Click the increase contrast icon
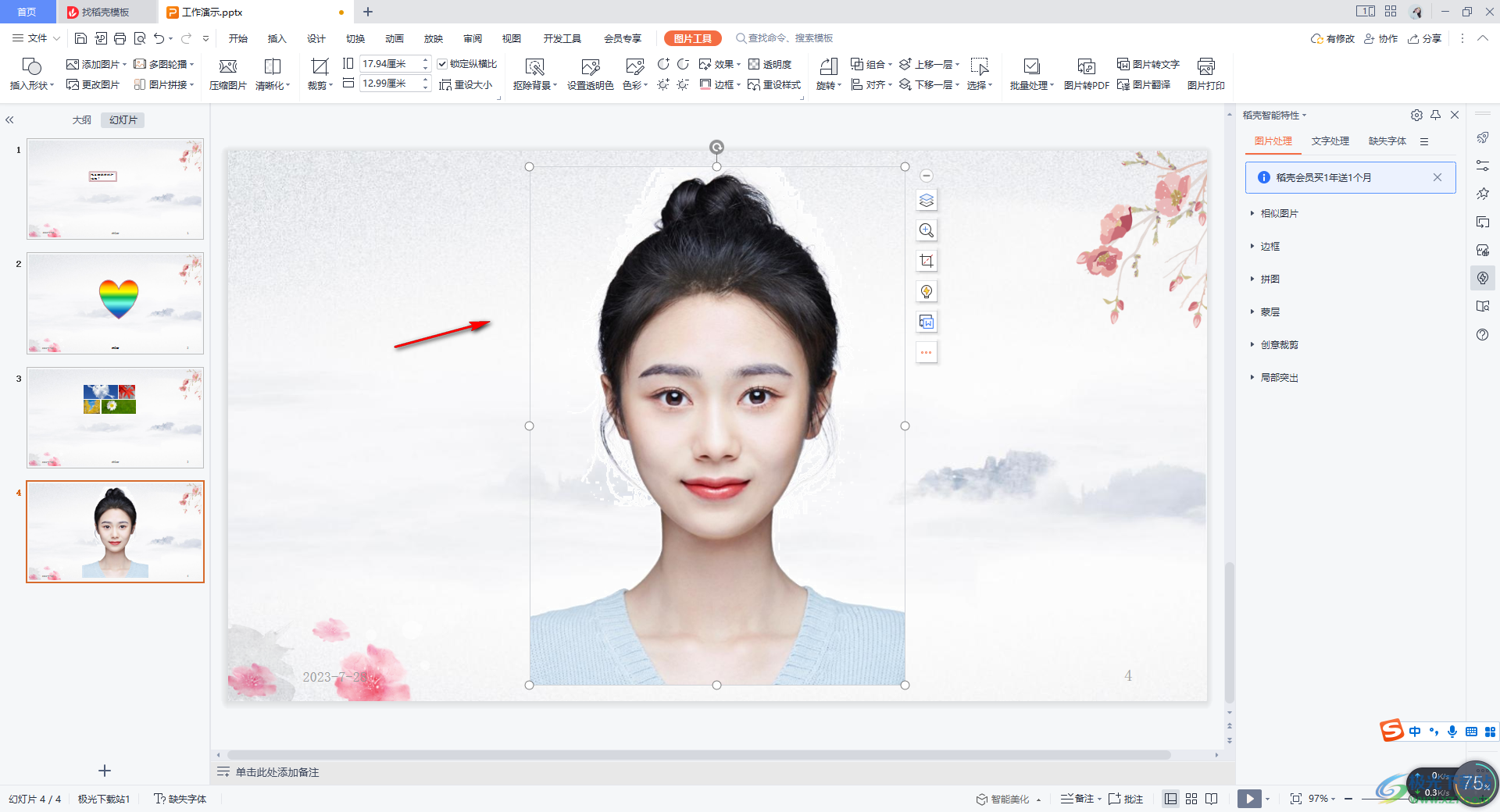This screenshot has height=812, width=1500. click(663, 64)
